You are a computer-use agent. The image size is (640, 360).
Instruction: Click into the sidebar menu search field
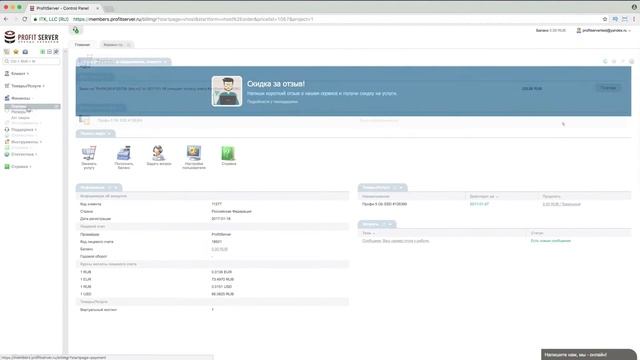click(32, 61)
